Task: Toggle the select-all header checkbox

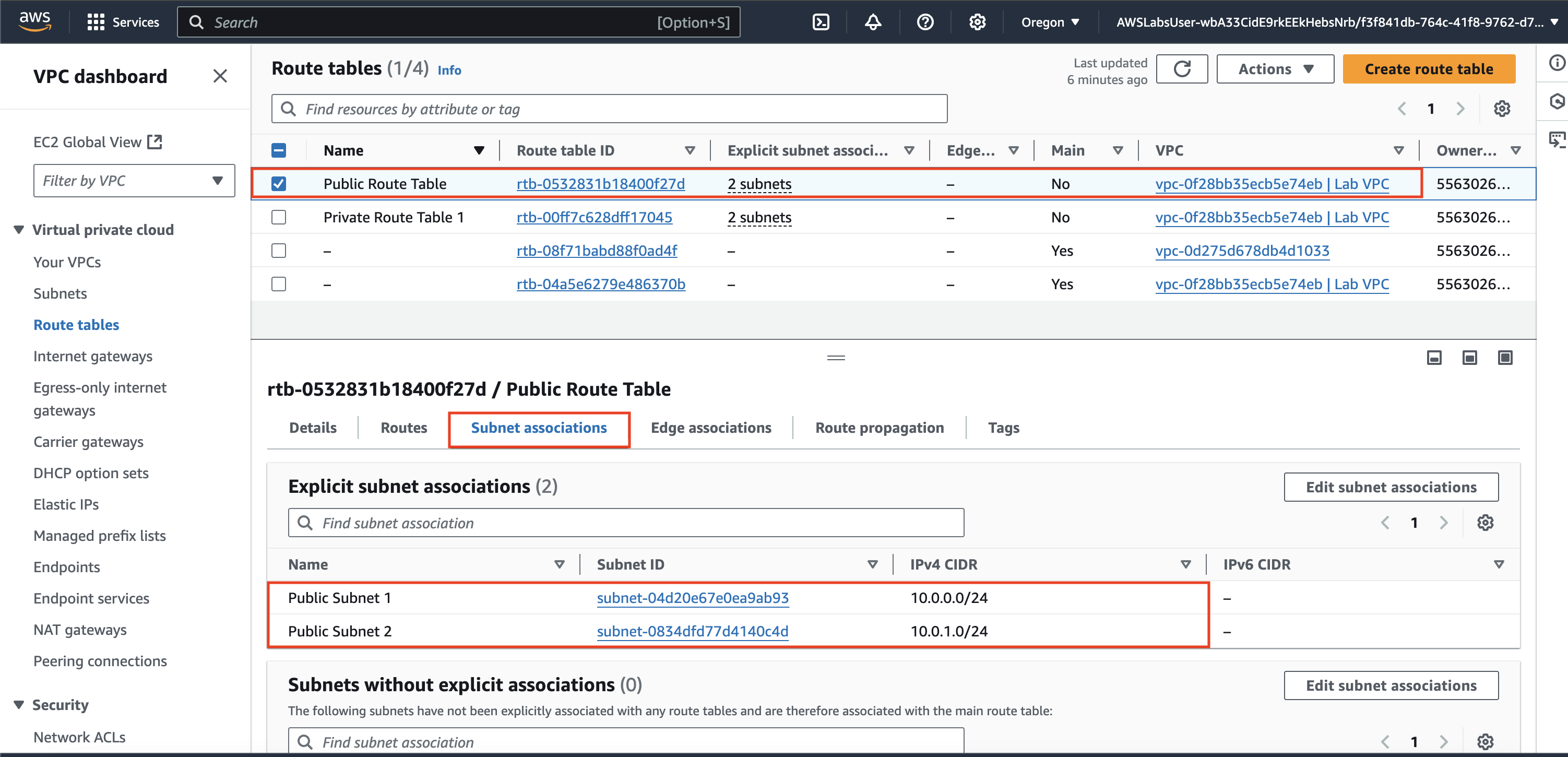Action: 279,150
